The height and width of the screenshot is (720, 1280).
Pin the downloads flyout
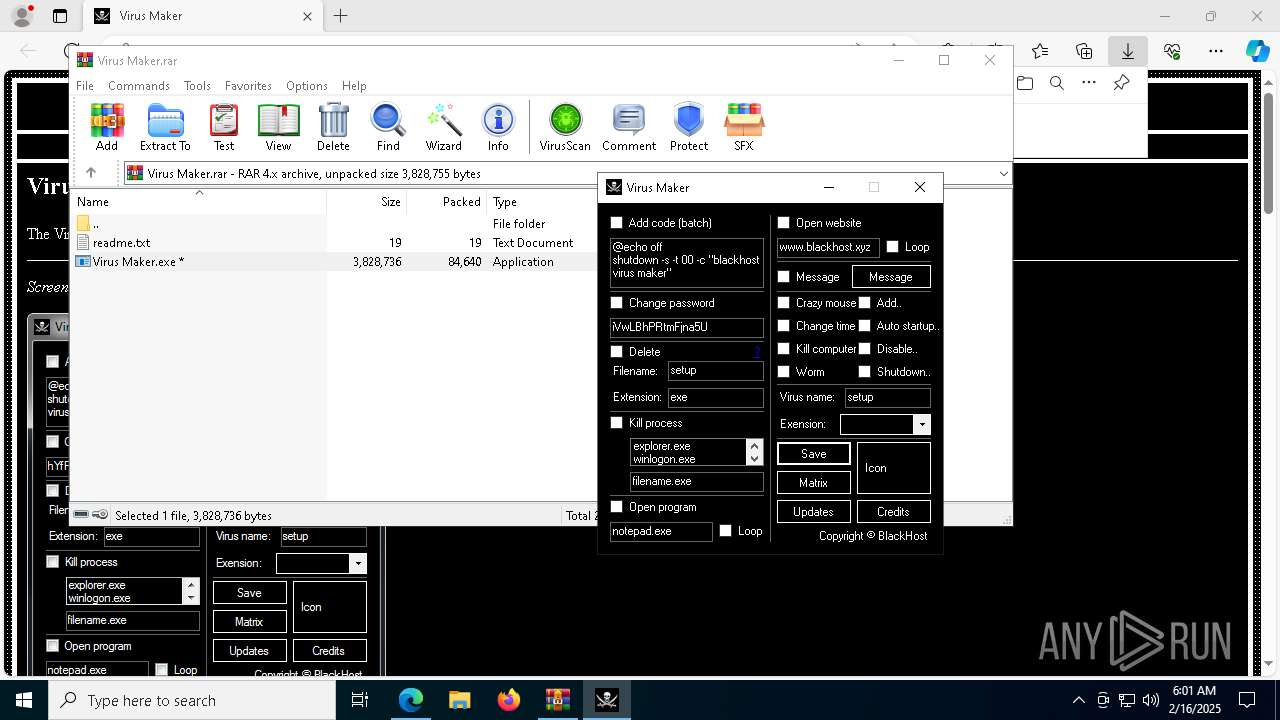click(x=1122, y=83)
